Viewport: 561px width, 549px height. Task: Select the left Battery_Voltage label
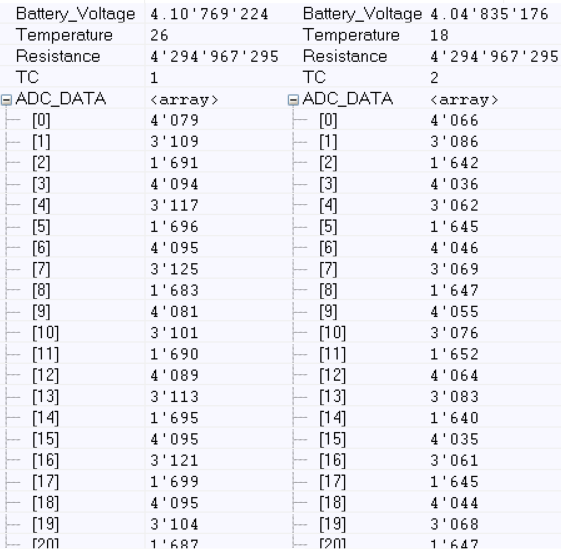point(75,14)
